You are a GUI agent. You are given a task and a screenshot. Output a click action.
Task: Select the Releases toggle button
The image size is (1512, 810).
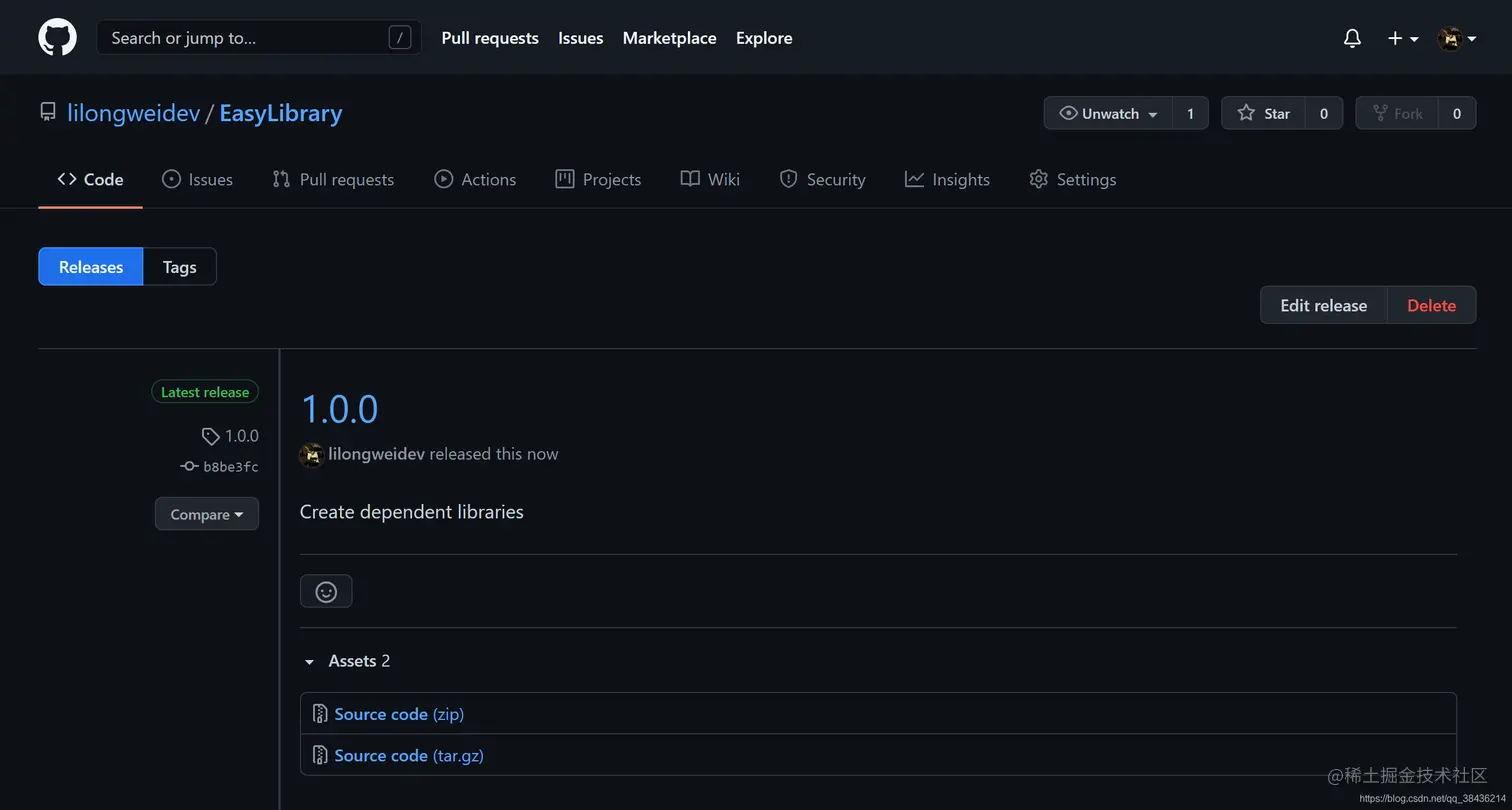click(91, 267)
